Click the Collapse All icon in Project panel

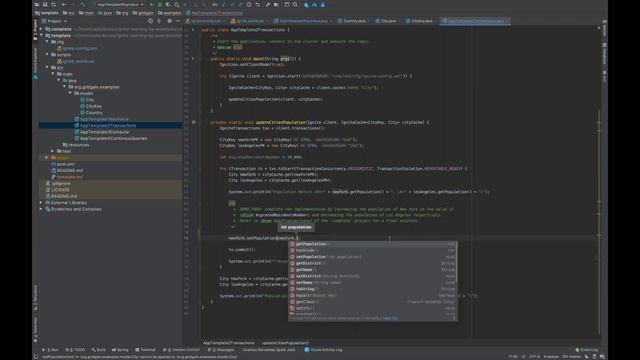point(159,21)
